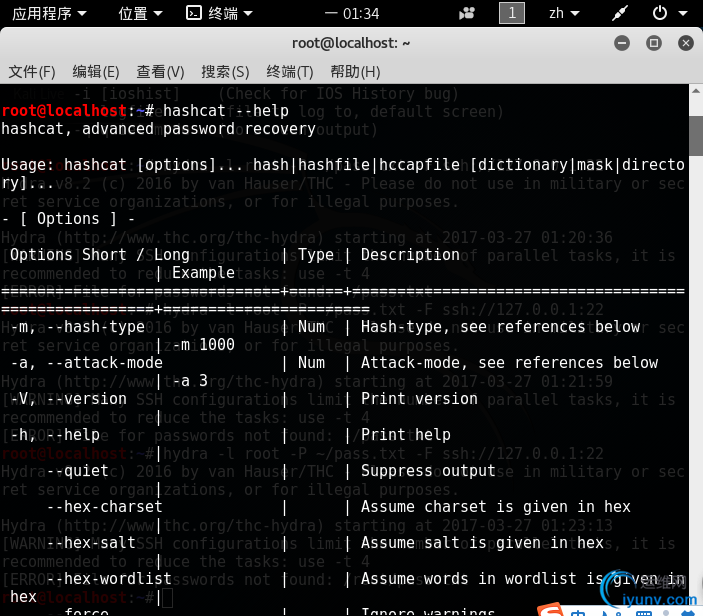Open the 编辑(E) menu

[x=96, y=72]
